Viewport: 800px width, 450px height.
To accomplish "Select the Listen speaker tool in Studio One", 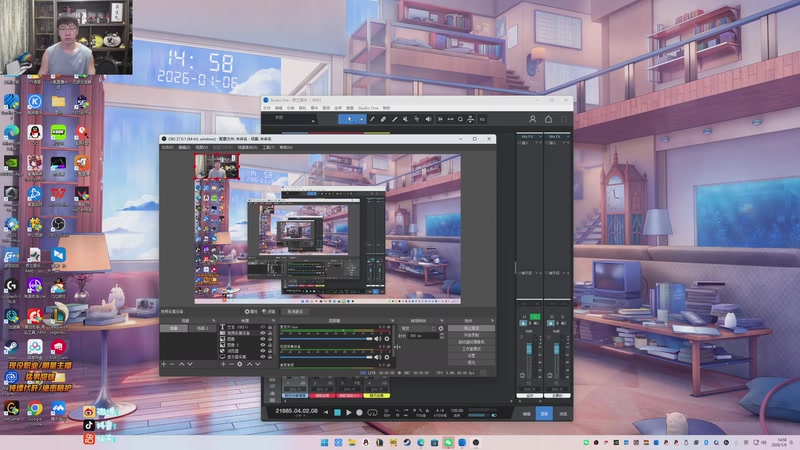I will tap(428, 119).
